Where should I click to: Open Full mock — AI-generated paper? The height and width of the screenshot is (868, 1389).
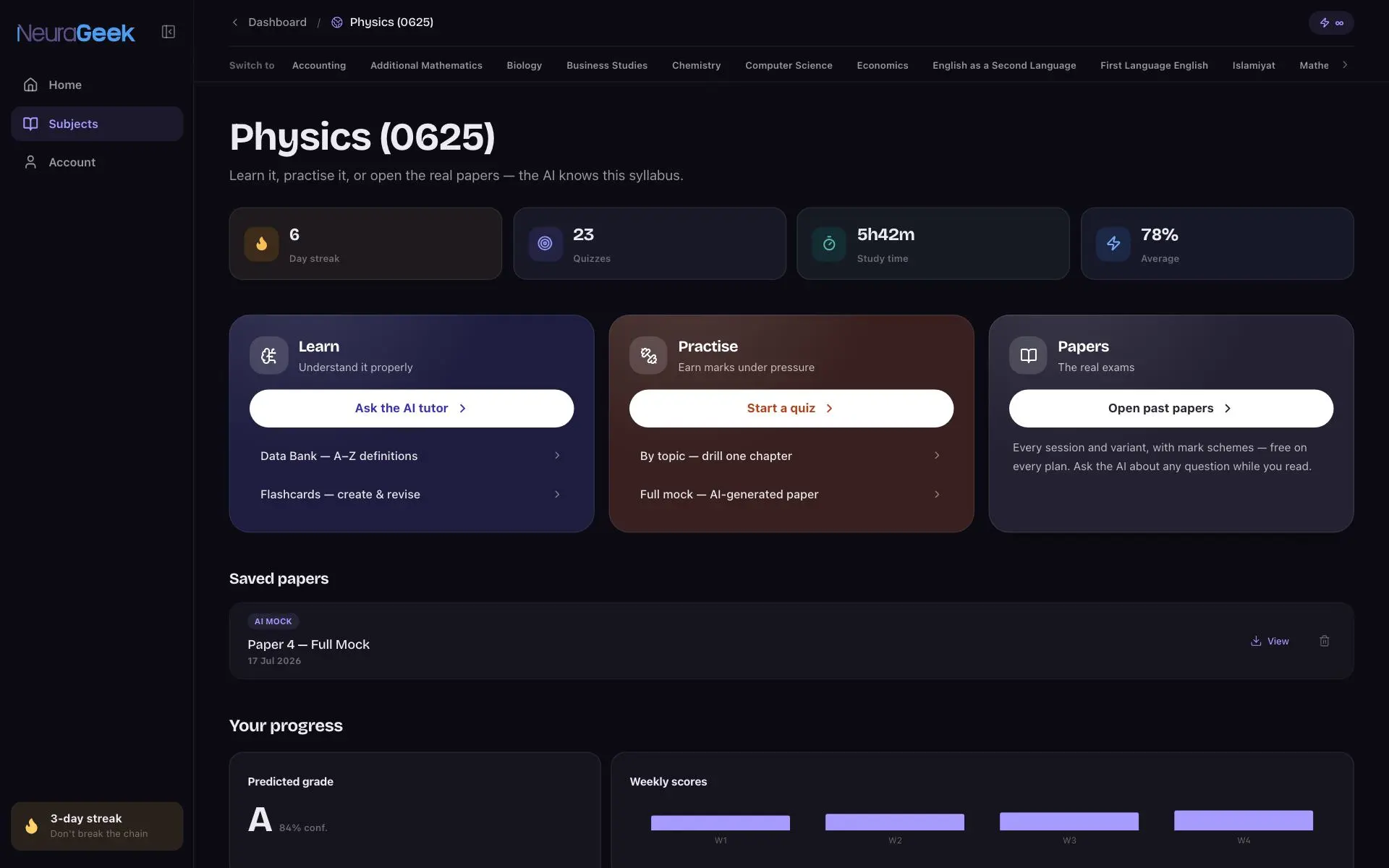pos(791,494)
